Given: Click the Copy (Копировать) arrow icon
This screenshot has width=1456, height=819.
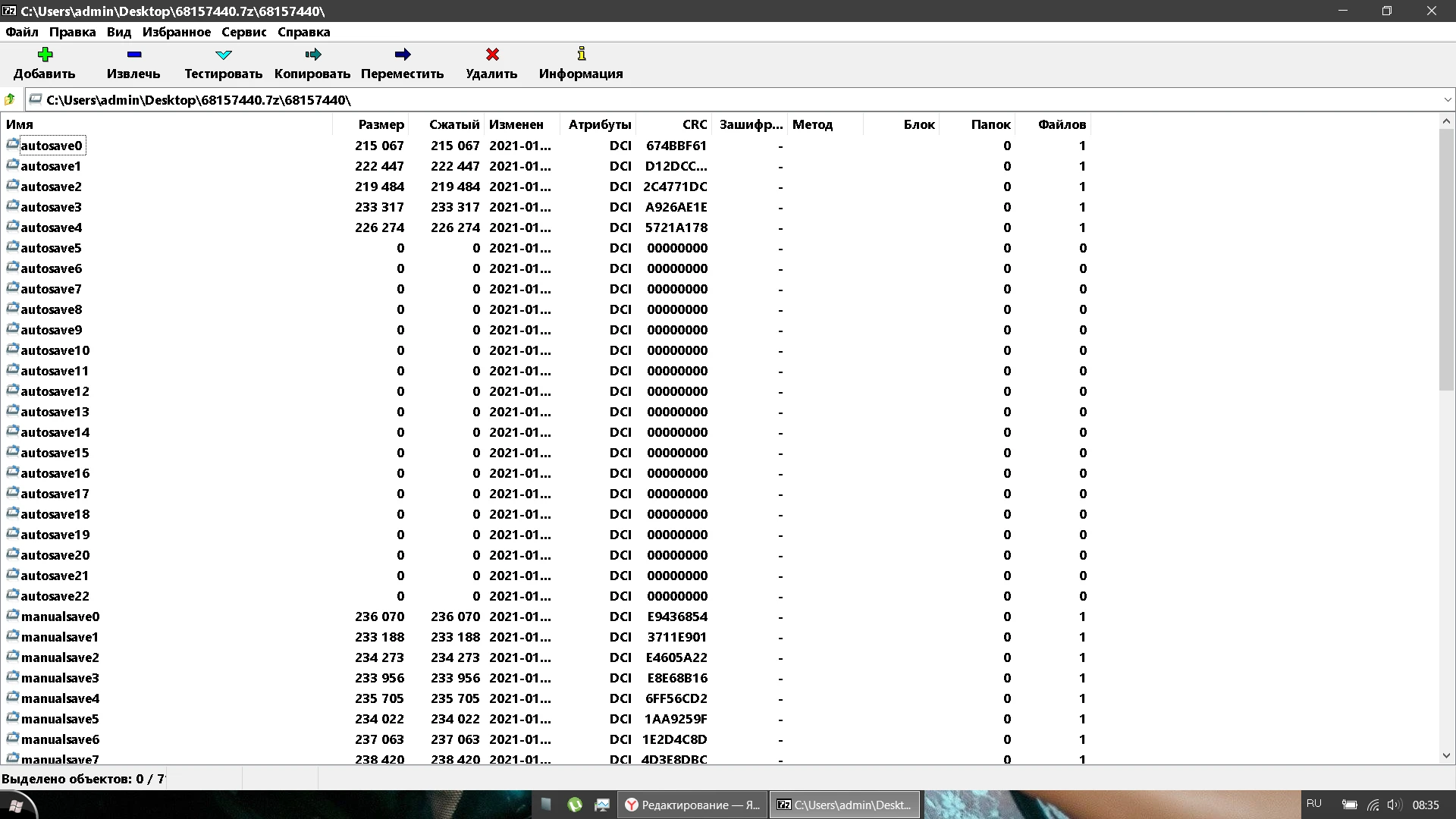Looking at the screenshot, I should pyautogui.click(x=312, y=55).
